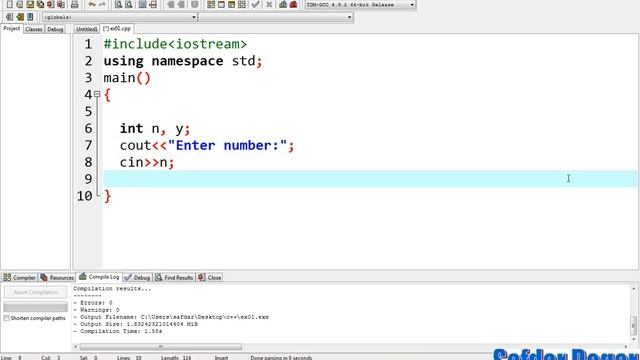Click the Save file toolbar icon
Image resolution: width=640 pixels, height=360 pixels.
pyautogui.click(x=30, y=4)
